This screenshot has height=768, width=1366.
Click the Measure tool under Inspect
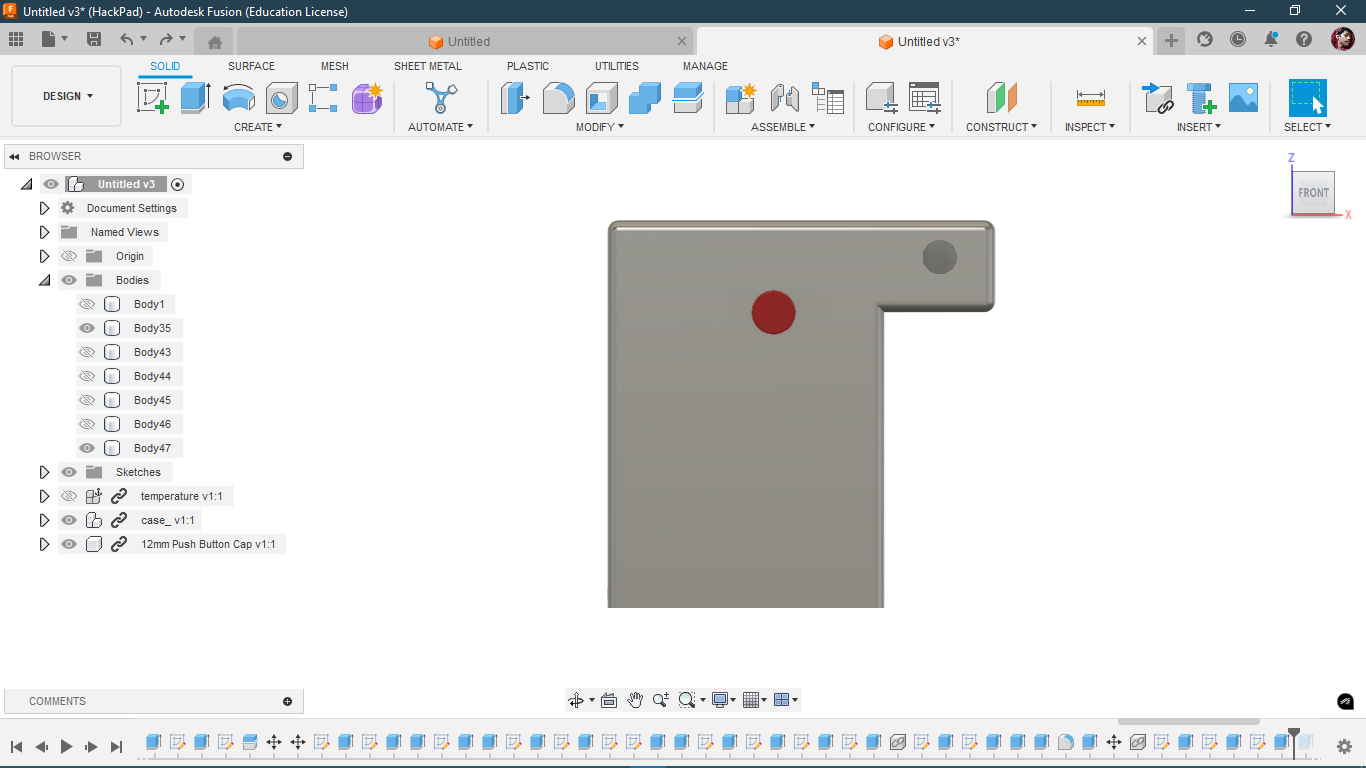[x=1090, y=98]
